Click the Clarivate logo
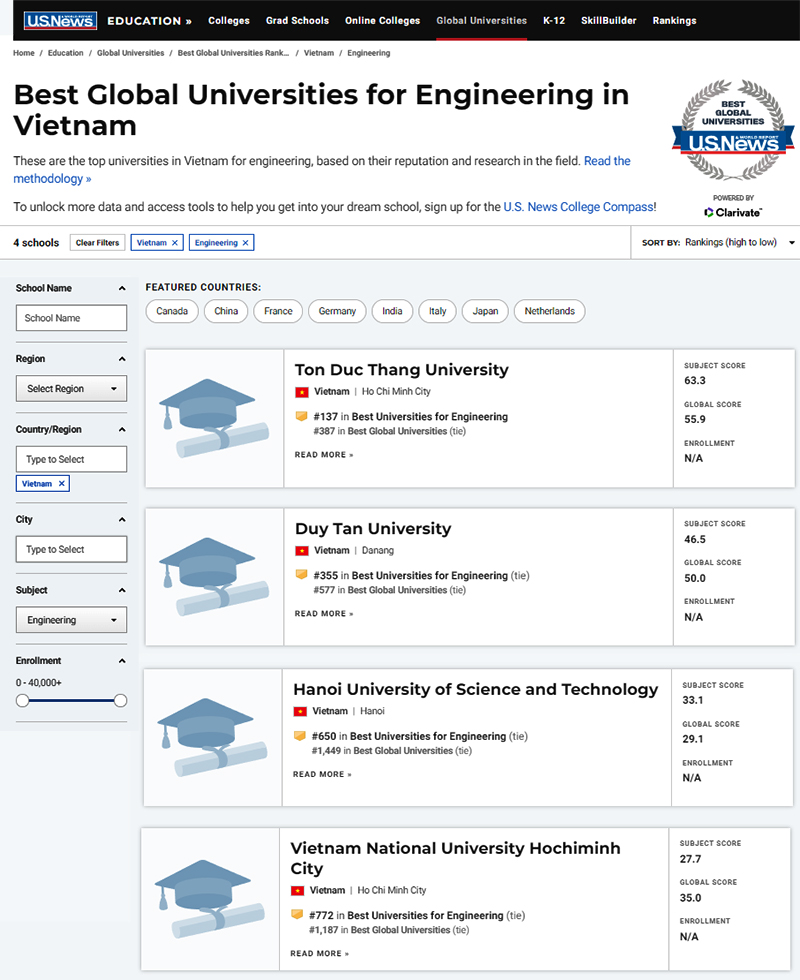The height and width of the screenshot is (980, 800). point(733,212)
